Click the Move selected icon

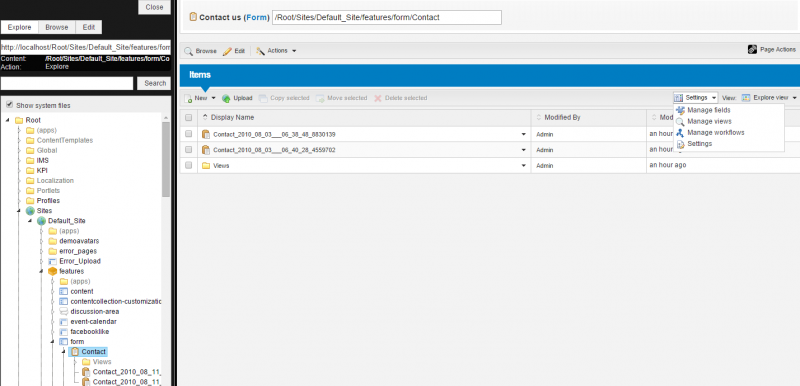click(320, 98)
